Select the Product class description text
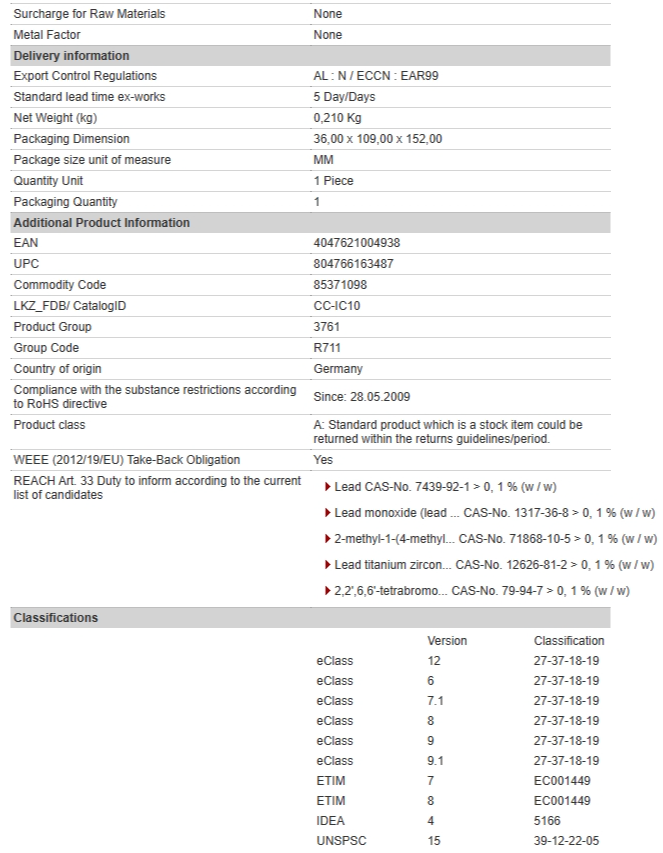Screen dimensions: 663x853 tap(448, 432)
